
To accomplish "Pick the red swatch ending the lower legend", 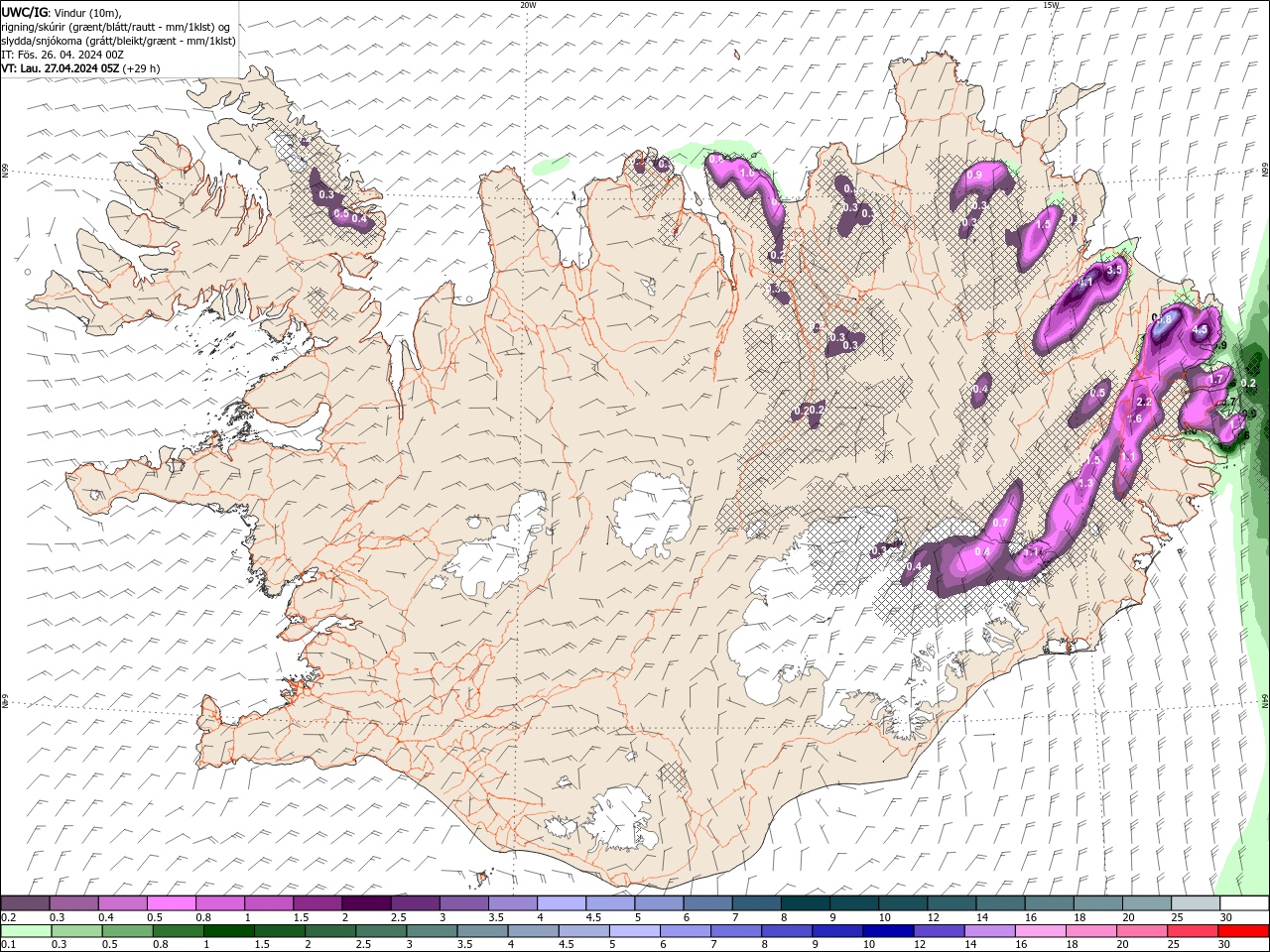I will point(1243,931).
